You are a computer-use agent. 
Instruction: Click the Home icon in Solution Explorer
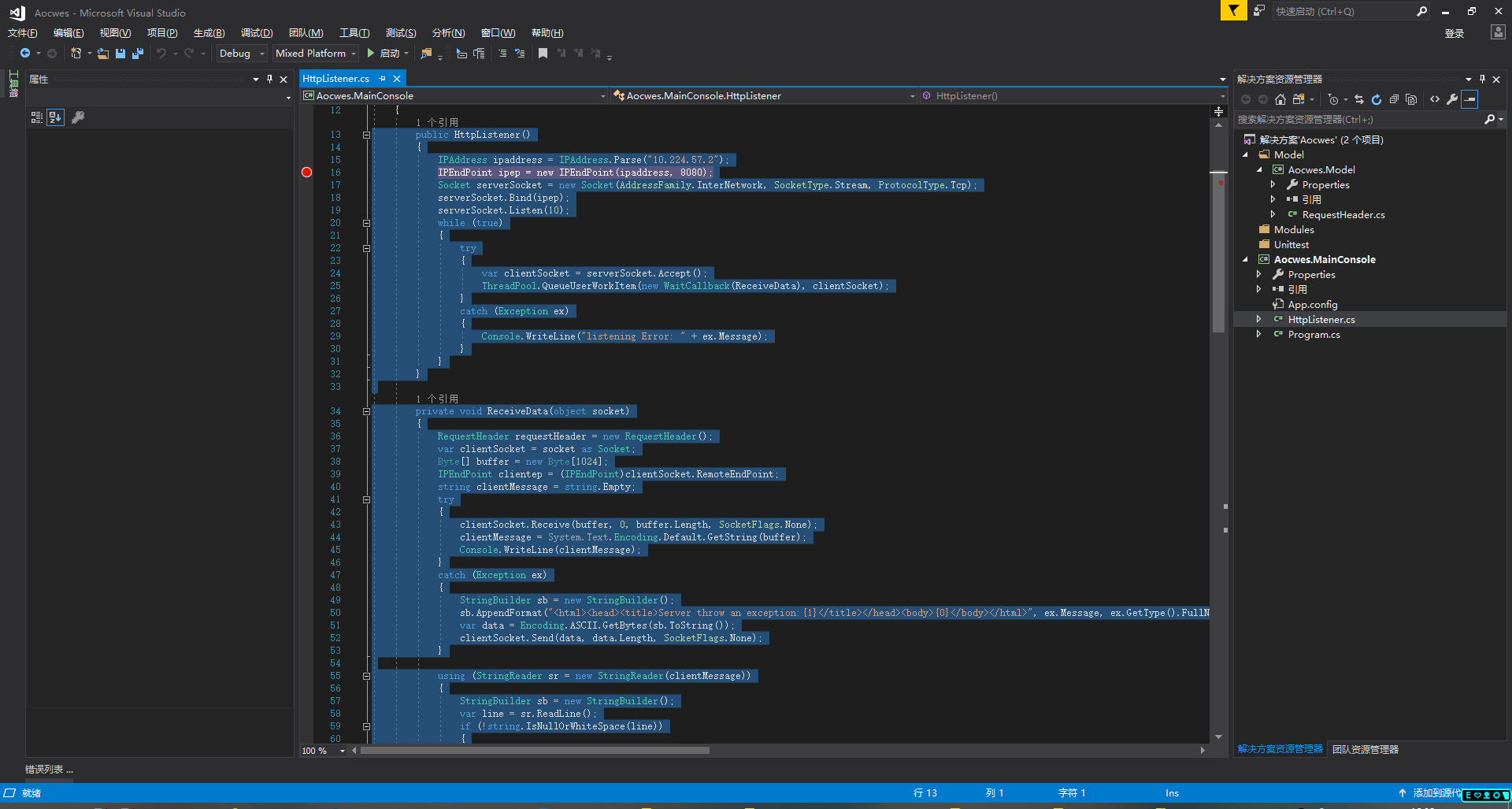pyautogui.click(x=1280, y=99)
